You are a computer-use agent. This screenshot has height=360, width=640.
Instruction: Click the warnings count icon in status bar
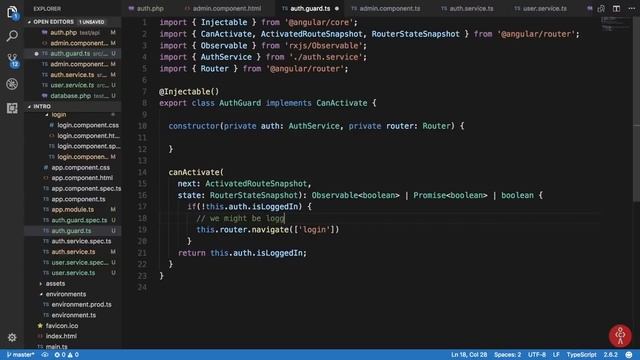tap(73, 355)
